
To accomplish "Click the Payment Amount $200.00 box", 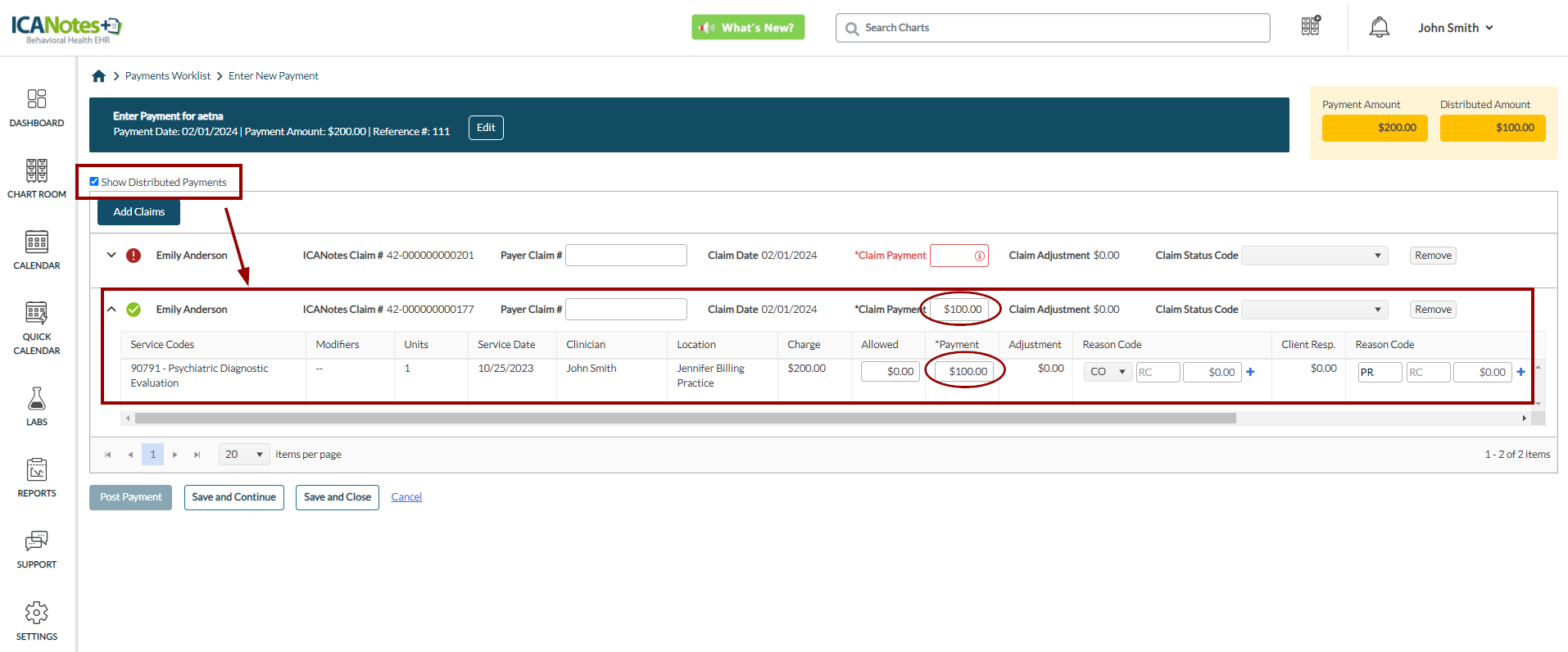I will [x=1375, y=128].
